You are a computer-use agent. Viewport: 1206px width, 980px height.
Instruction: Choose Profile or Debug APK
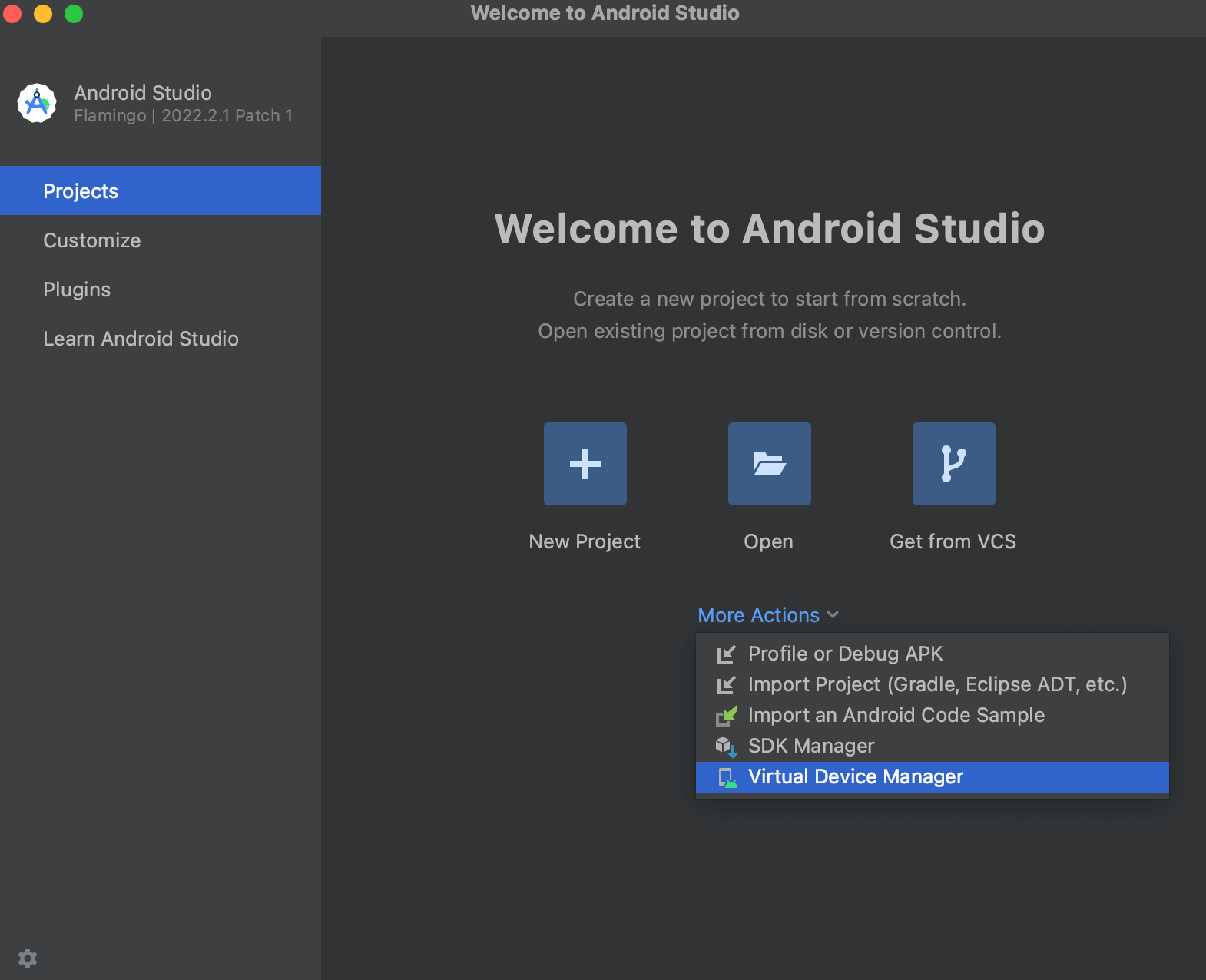[x=932, y=654]
